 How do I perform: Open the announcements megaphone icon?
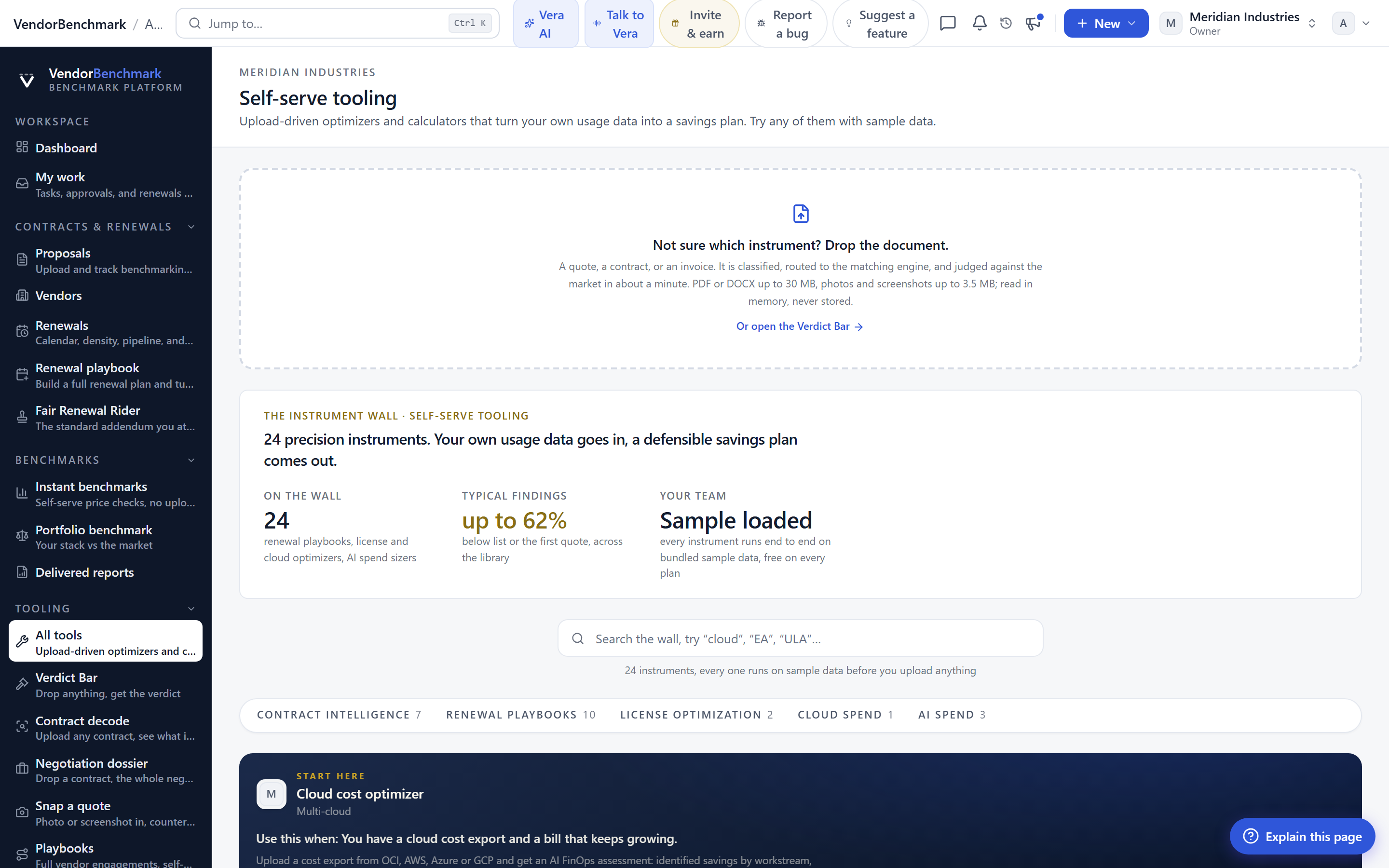pos(1033,23)
